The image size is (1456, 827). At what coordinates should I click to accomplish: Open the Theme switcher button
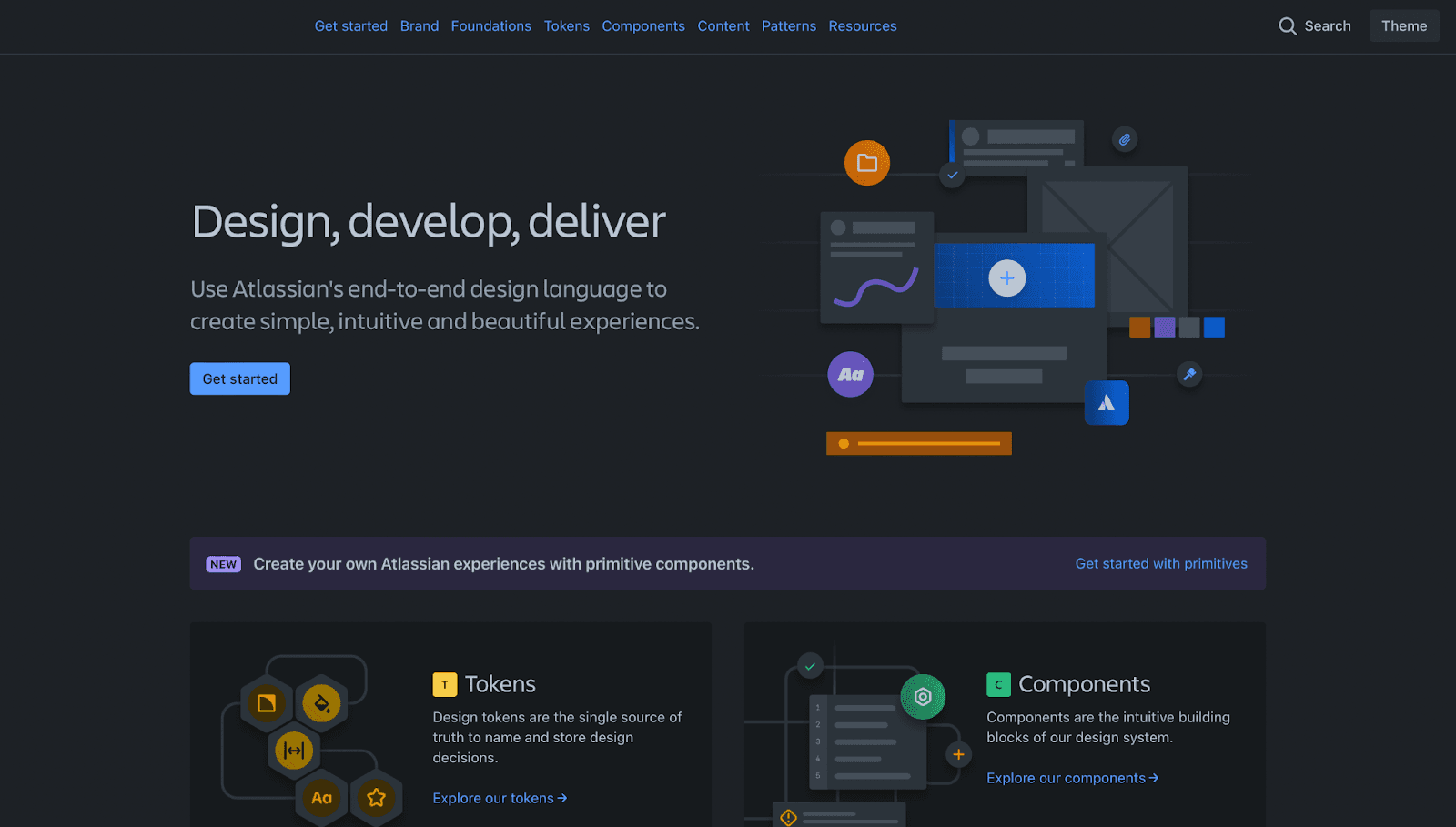coord(1404,26)
